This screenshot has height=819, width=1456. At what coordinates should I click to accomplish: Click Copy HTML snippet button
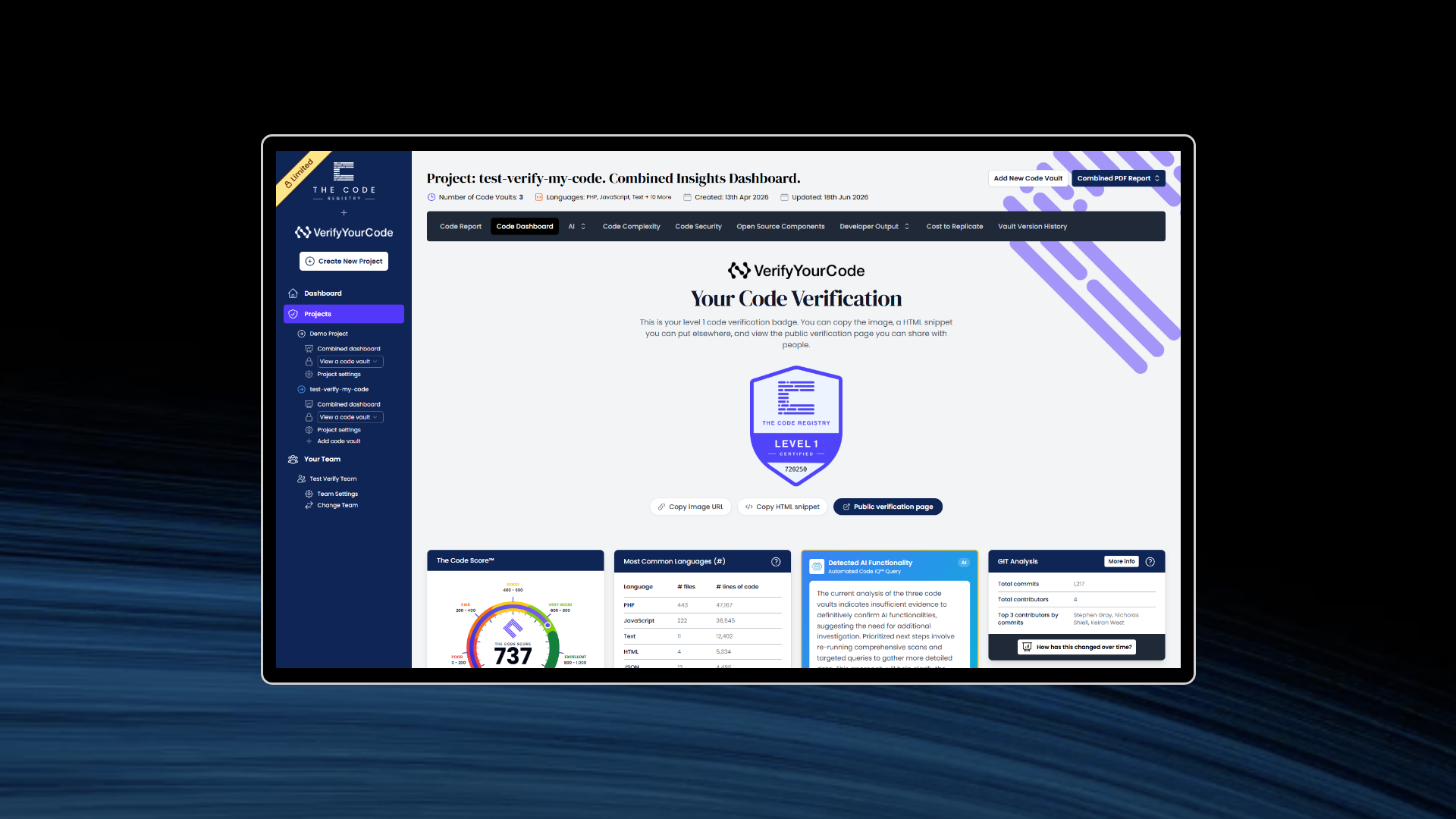(782, 507)
